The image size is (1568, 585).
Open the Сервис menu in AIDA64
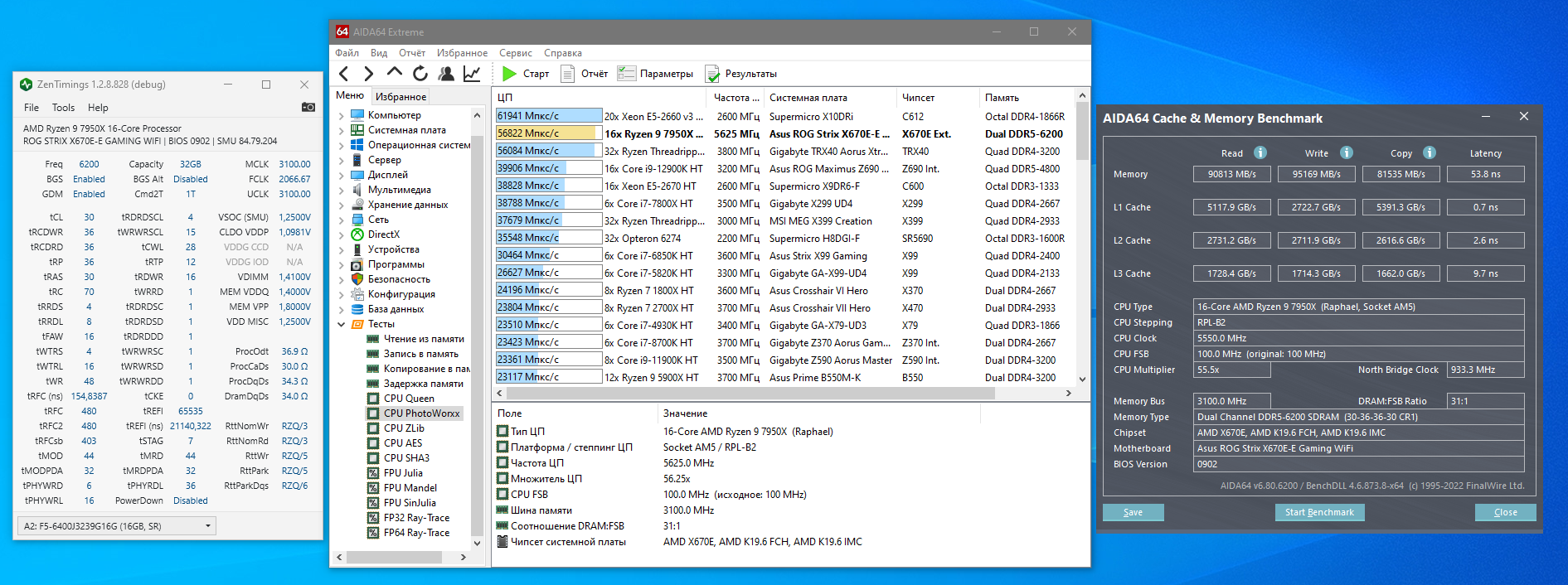(516, 53)
